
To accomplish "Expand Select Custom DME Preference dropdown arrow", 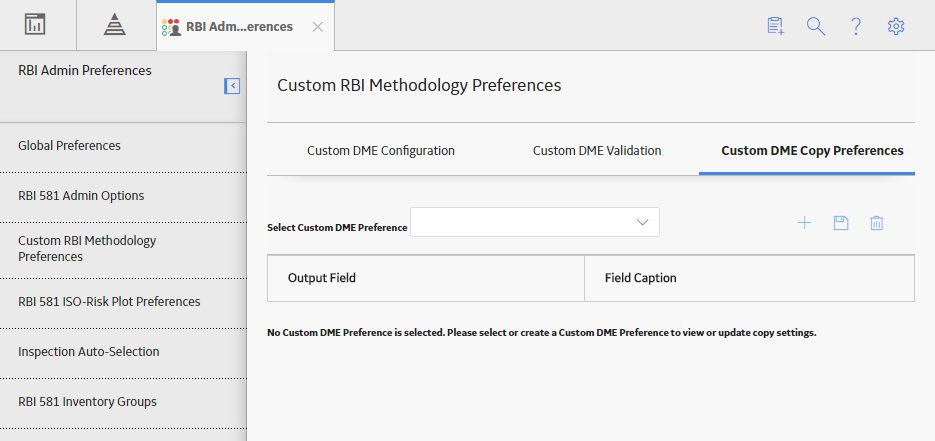I will [642, 222].
